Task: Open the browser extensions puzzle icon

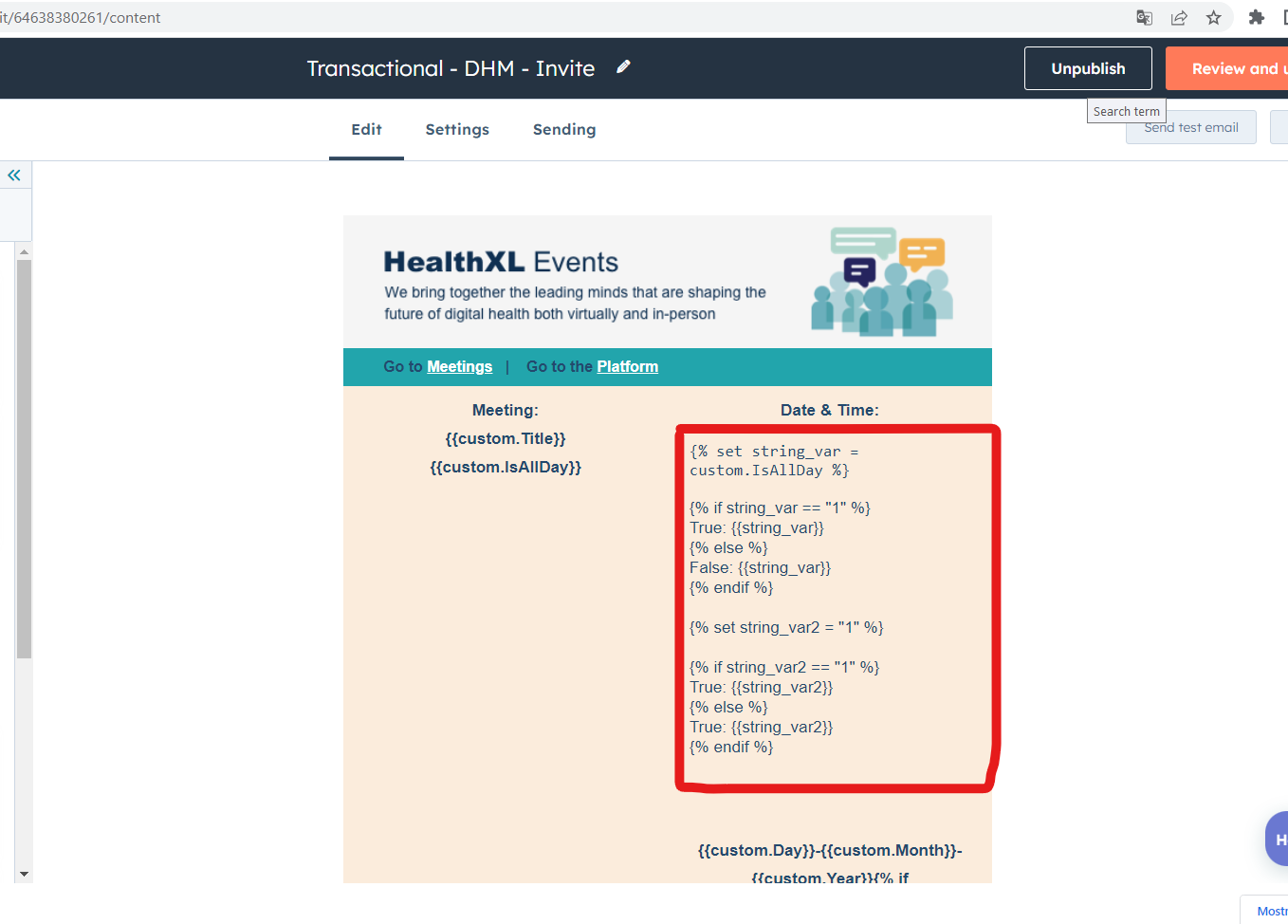Action: (x=1257, y=17)
